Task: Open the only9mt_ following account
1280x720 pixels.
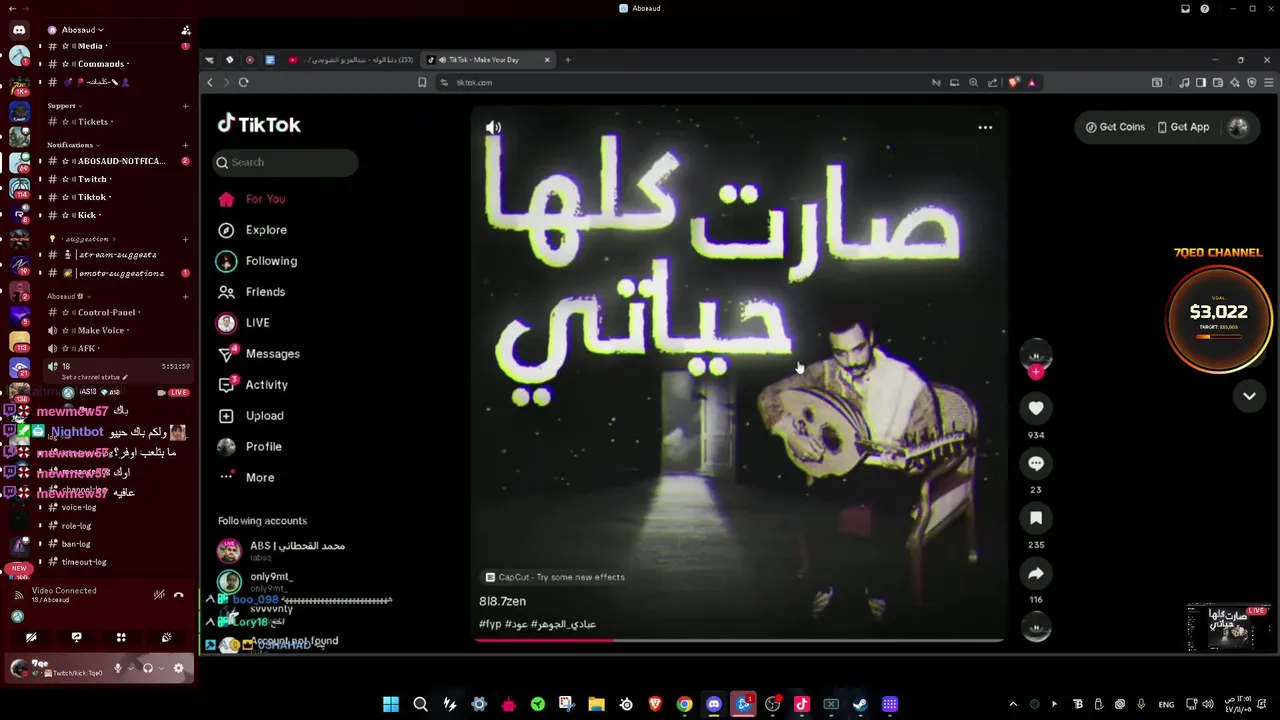Action: point(256,581)
